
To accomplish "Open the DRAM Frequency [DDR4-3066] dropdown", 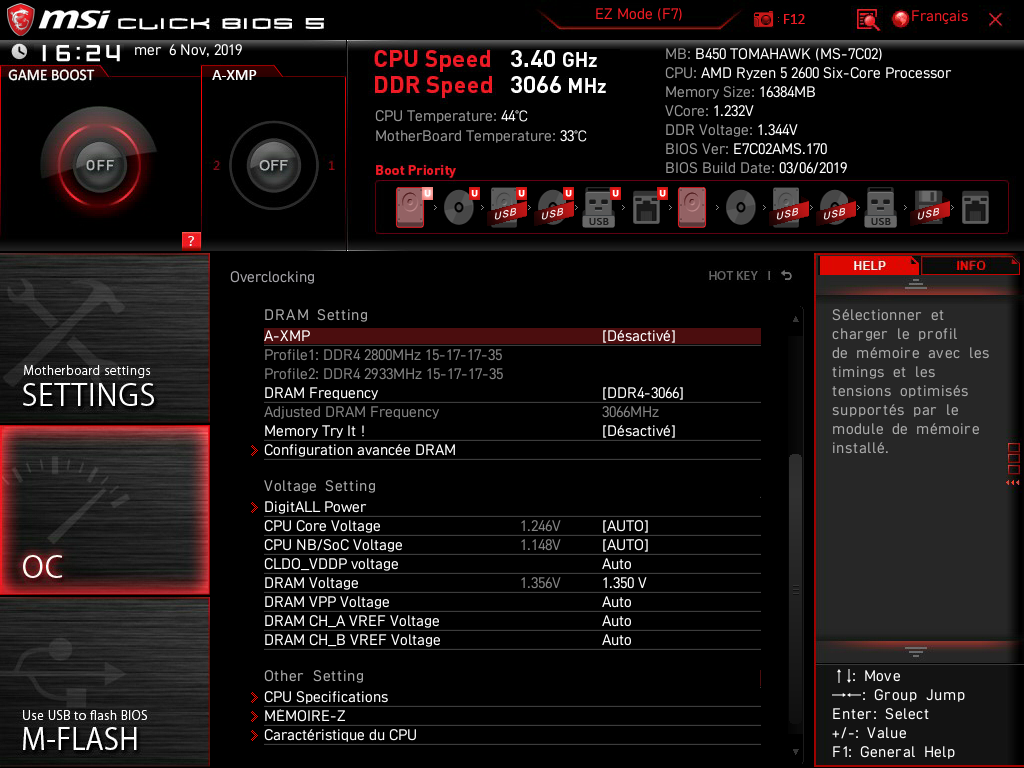I will click(512, 393).
